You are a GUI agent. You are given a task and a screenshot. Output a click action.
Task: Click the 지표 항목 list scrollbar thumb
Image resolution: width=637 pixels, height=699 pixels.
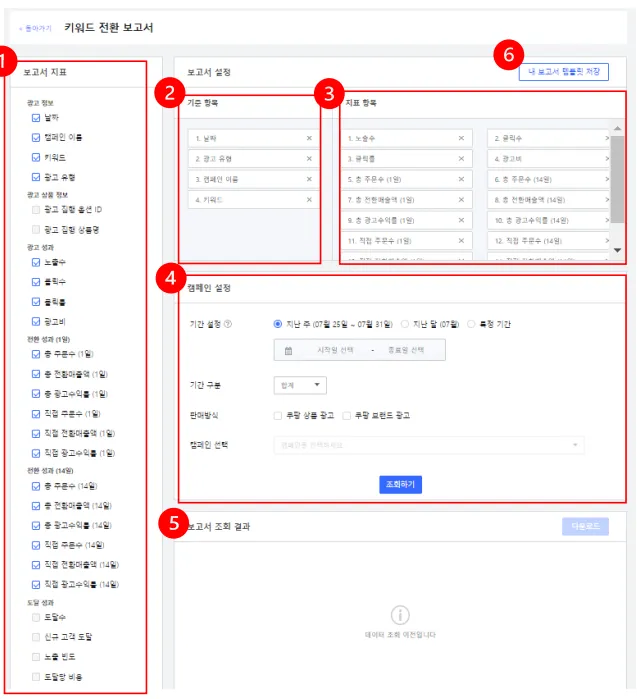coord(617,179)
